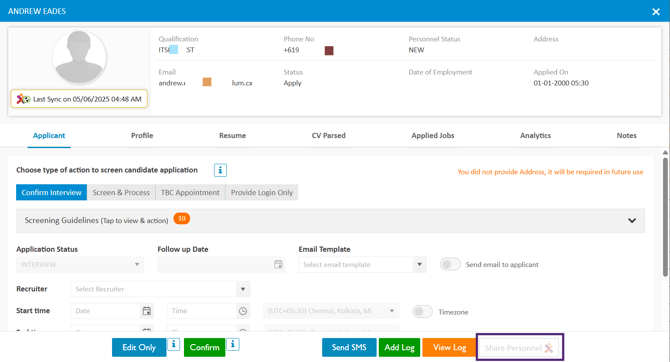The height and width of the screenshot is (362, 670).
Task: Click the orange screening guidelines count badge
Action: click(182, 219)
